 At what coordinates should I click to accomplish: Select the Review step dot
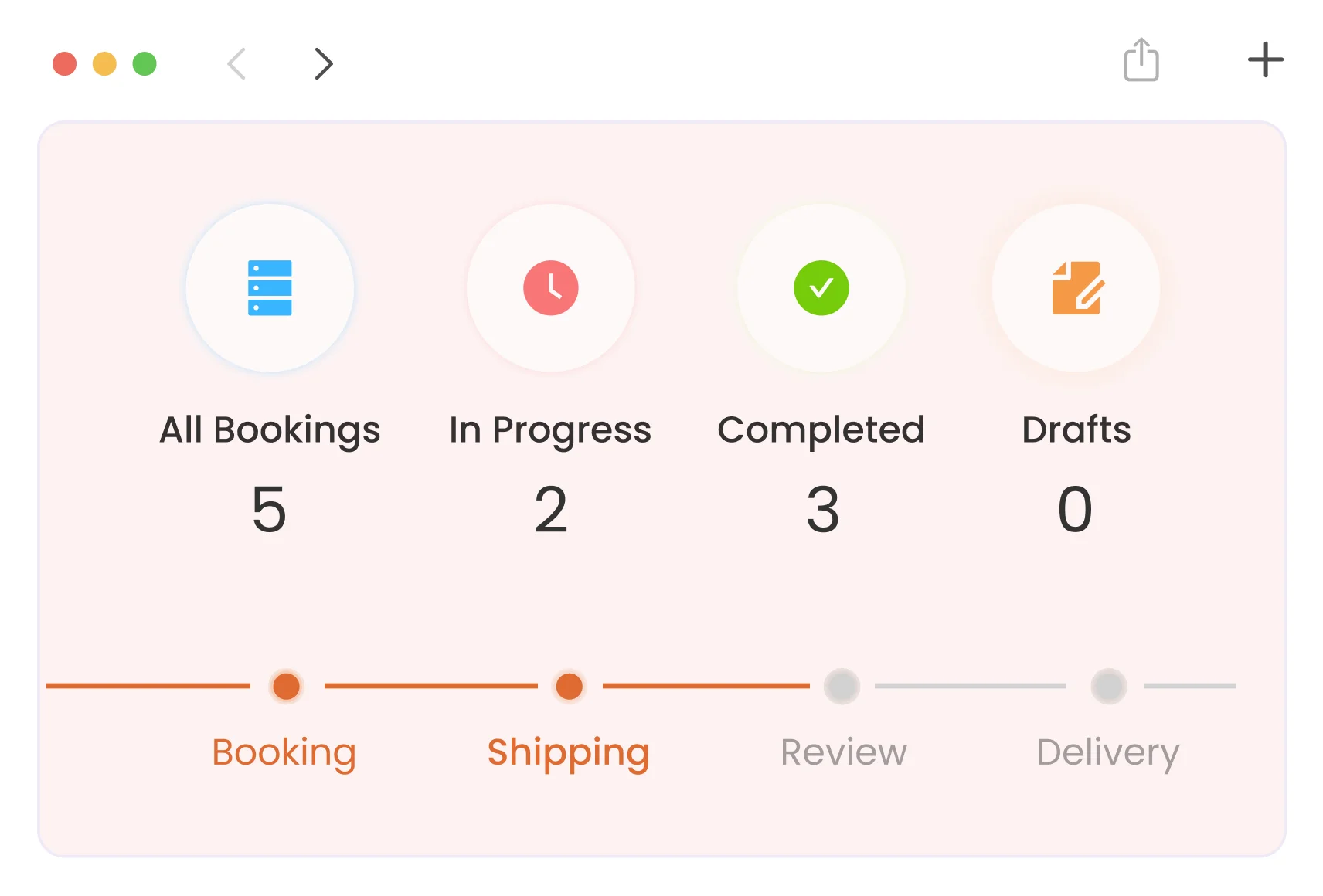(842, 686)
